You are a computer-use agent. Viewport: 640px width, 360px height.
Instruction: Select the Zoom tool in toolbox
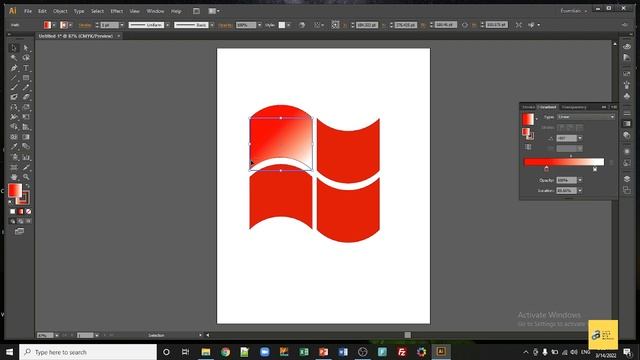pos(26,177)
